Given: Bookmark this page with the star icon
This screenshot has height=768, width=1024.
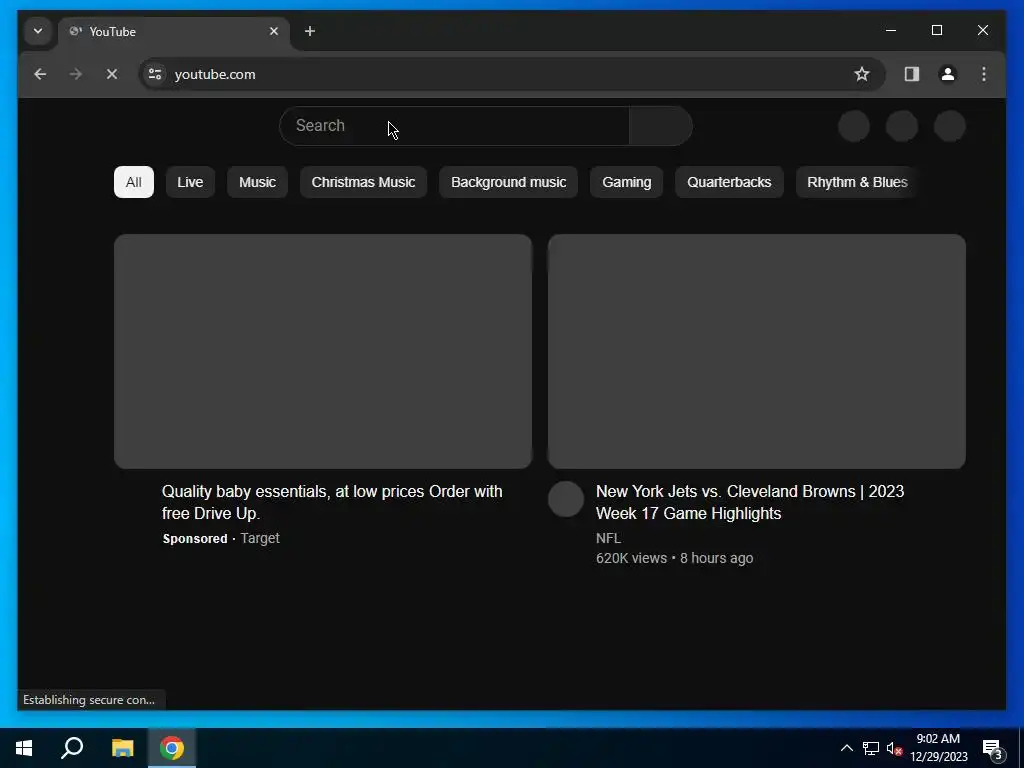Looking at the screenshot, I should click(x=862, y=74).
